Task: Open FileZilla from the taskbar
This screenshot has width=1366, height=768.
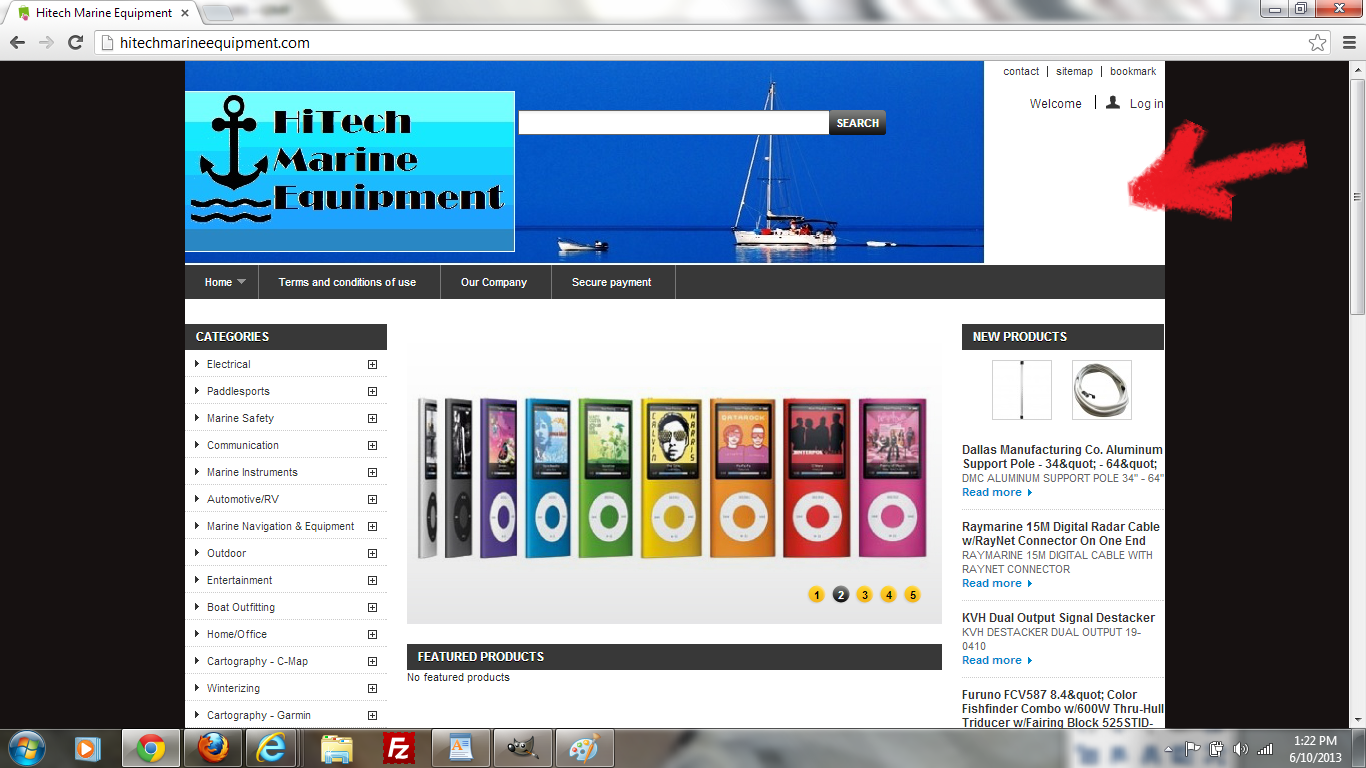Action: click(399, 748)
